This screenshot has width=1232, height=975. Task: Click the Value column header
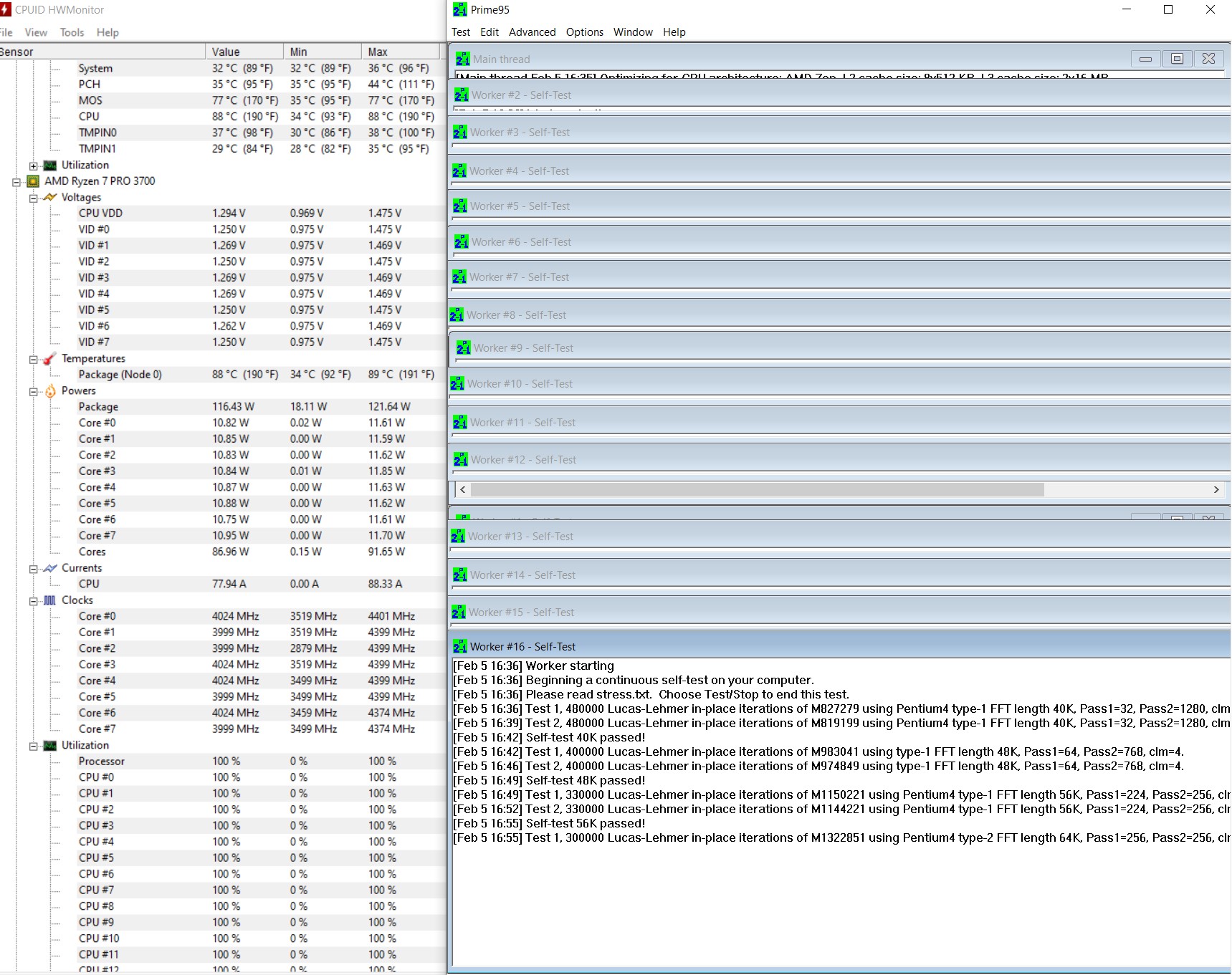tap(244, 52)
